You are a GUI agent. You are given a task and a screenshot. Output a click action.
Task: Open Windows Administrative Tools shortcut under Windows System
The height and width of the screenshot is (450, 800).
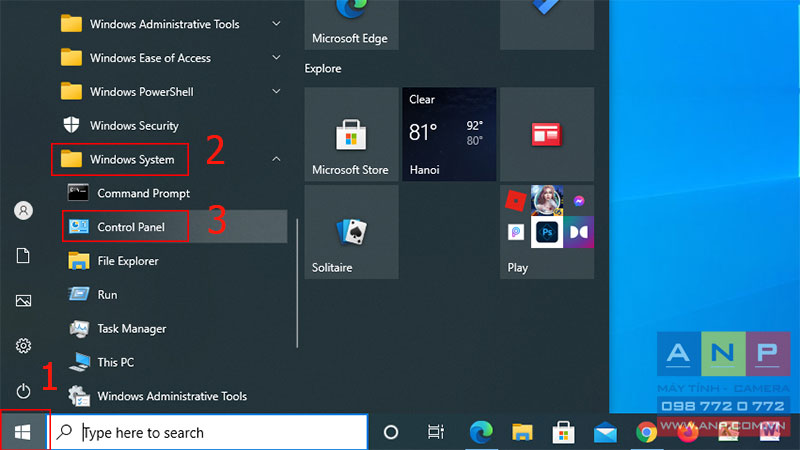click(173, 396)
